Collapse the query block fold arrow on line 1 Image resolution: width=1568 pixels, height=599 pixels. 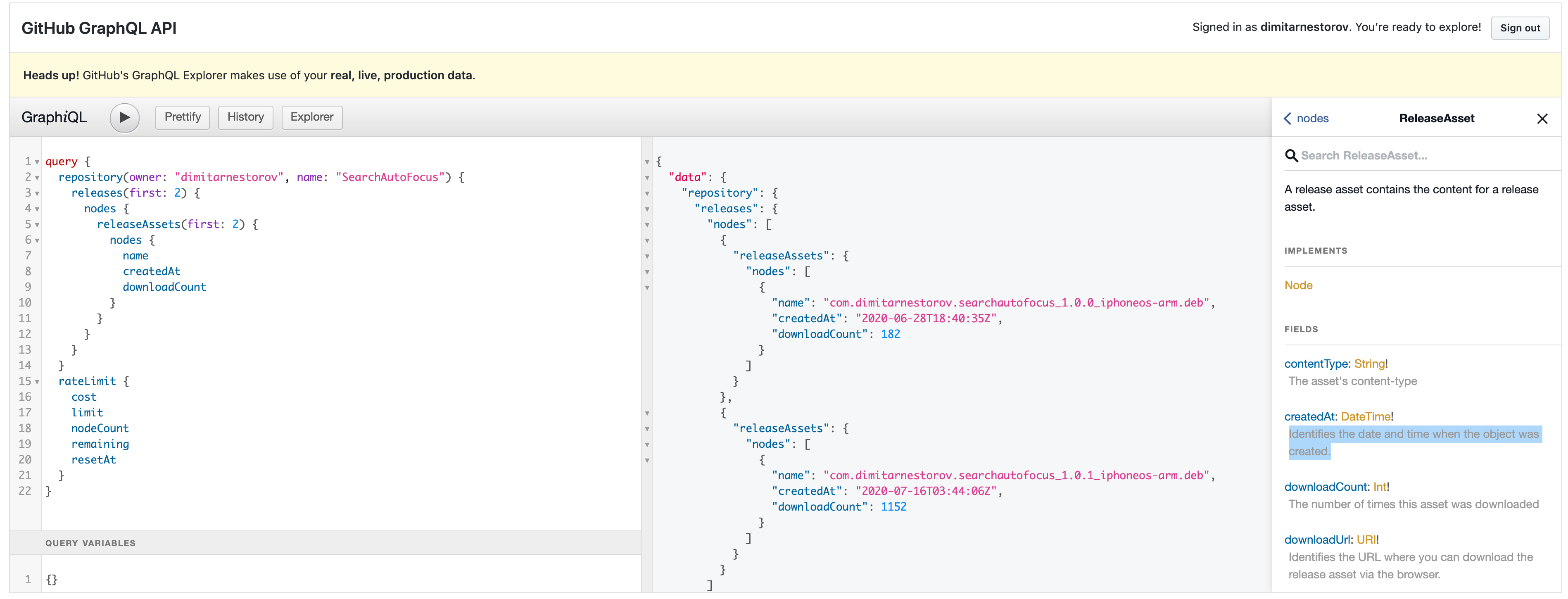(x=38, y=162)
